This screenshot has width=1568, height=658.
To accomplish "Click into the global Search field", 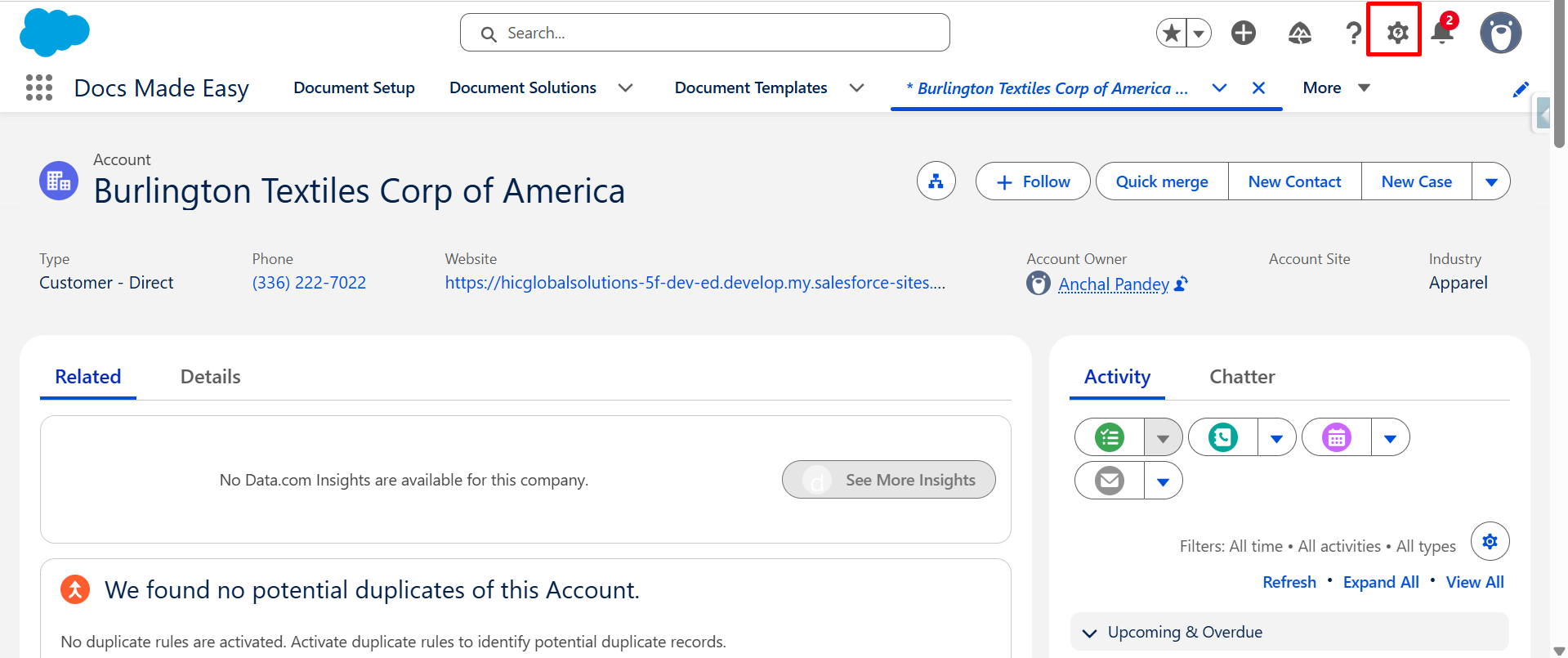I will pos(704,33).
